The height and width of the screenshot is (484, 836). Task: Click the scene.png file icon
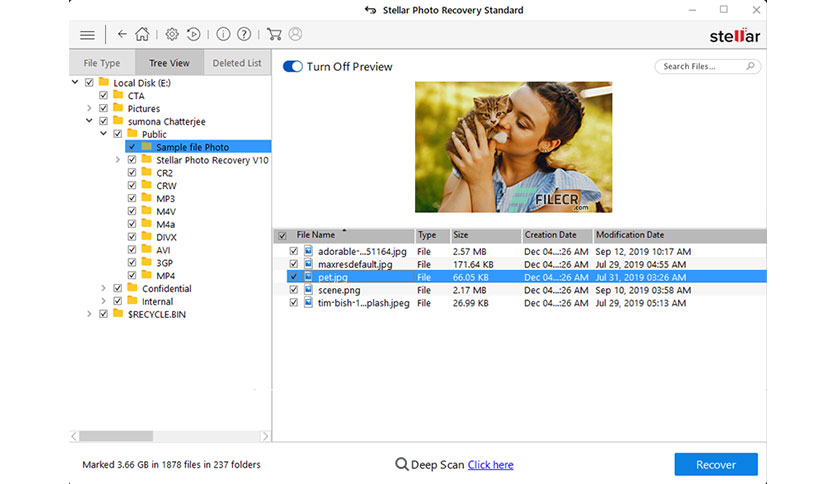click(x=308, y=289)
